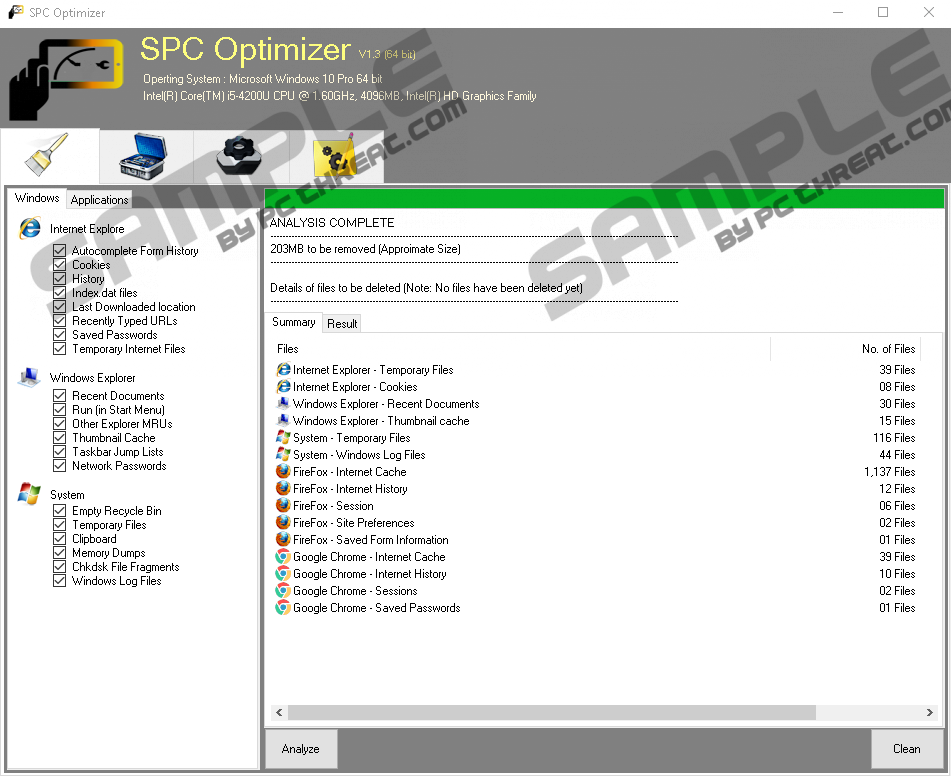Toggle the System Temporary Files checkbox
The height and width of the screenshot is (776, 951).
pos(59,525)
